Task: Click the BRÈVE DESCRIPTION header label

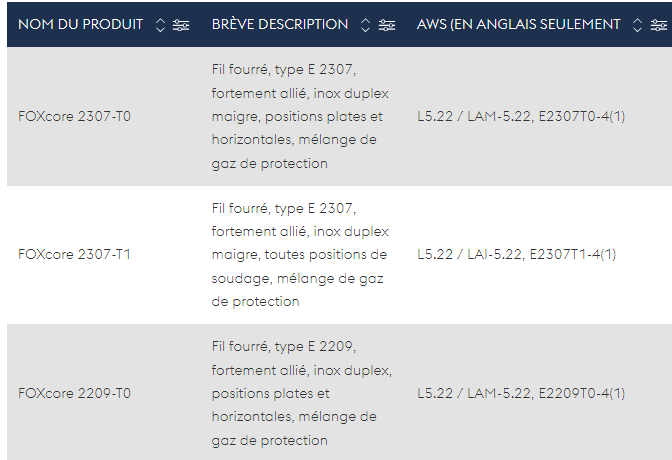Action: click(x=280, y=24)
